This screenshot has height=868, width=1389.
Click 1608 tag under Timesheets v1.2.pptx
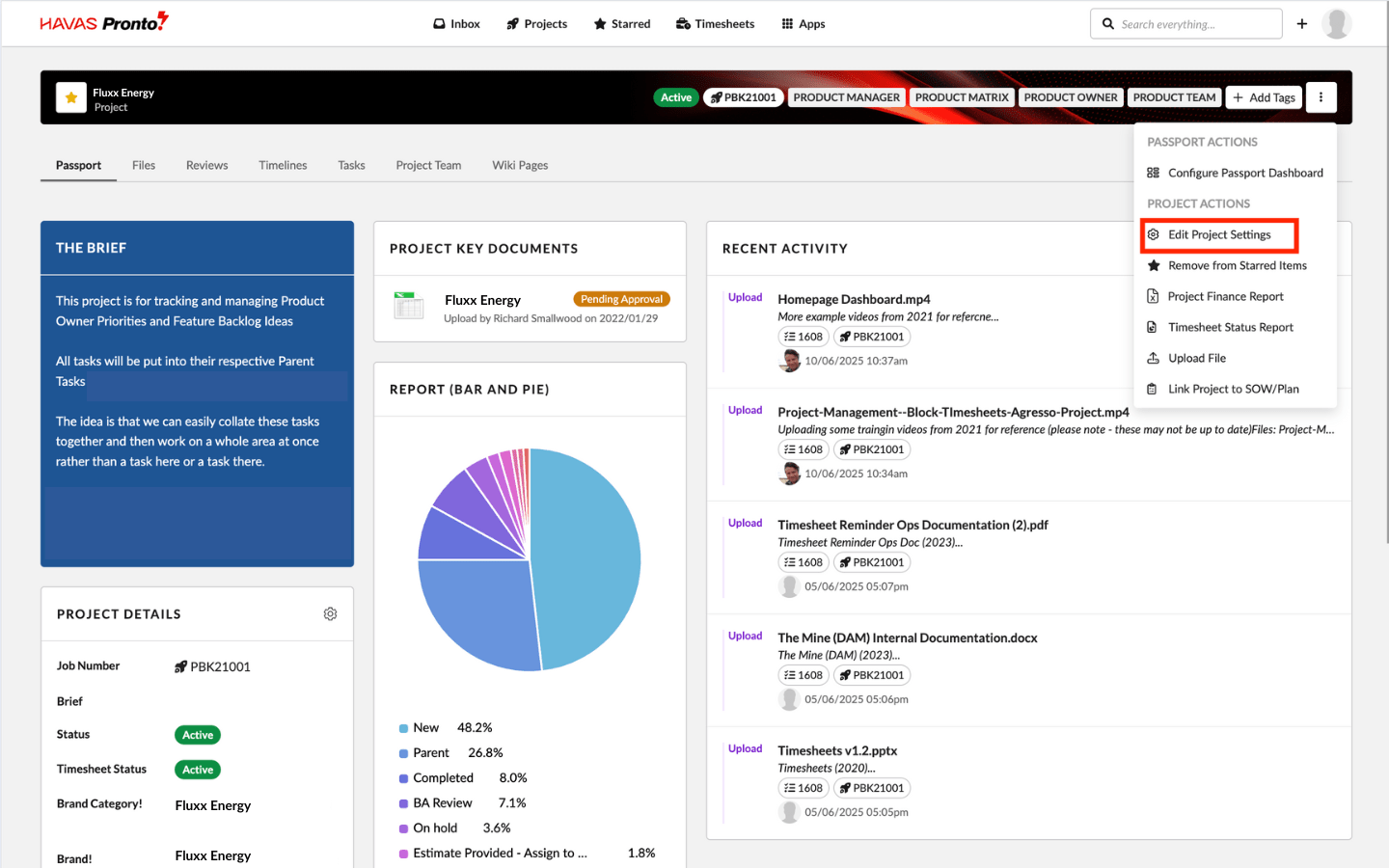(x=803, y=788)
